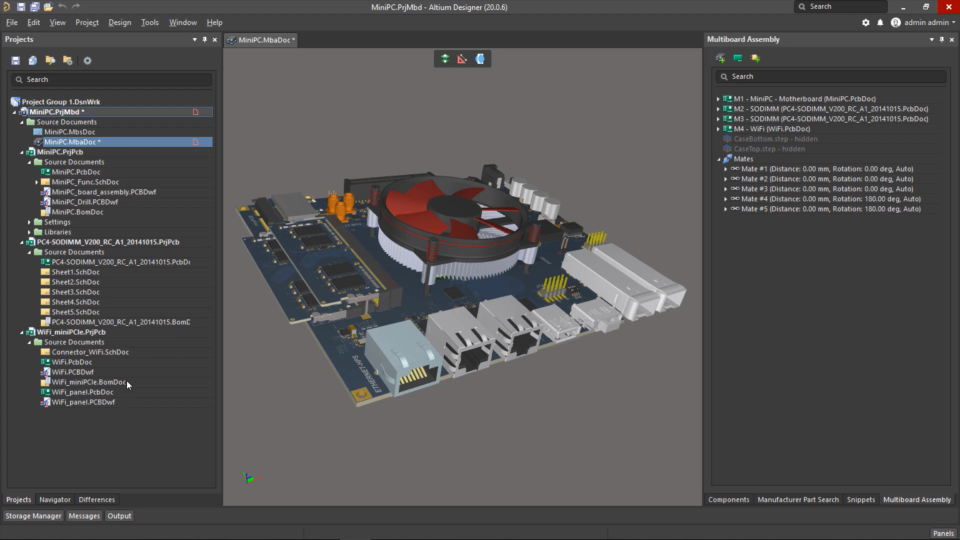The image size is (960, 540).
Task: Click the Save icon in title bar
Action: click(x=21, y=7)
